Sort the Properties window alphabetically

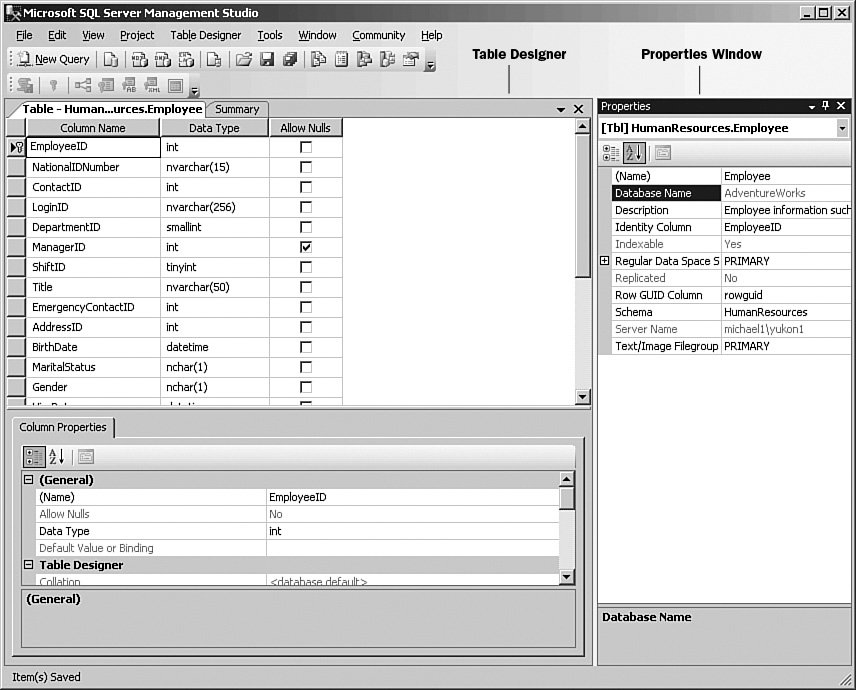[634, 153]
